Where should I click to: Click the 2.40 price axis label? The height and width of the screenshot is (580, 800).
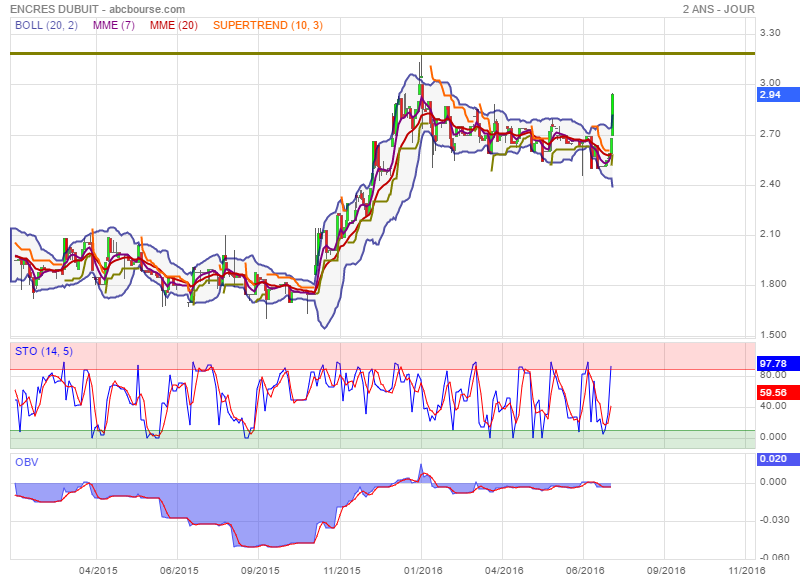click(x=770, y=184)
